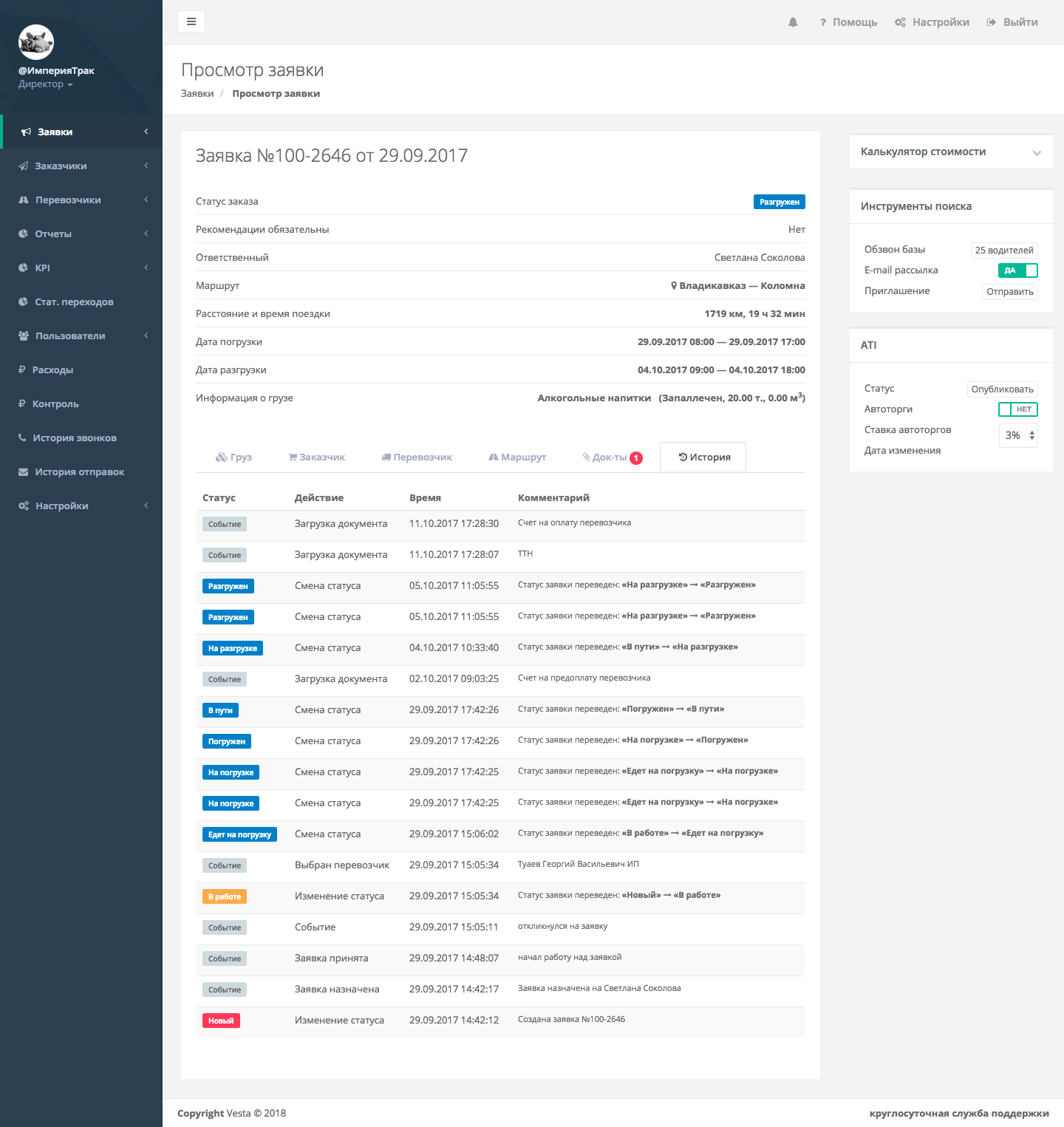Toggle the E-mail рассылка switch
The width and height of the screenshot is (1064, 1127).
pyautogui.click(x=1017, y=270)
